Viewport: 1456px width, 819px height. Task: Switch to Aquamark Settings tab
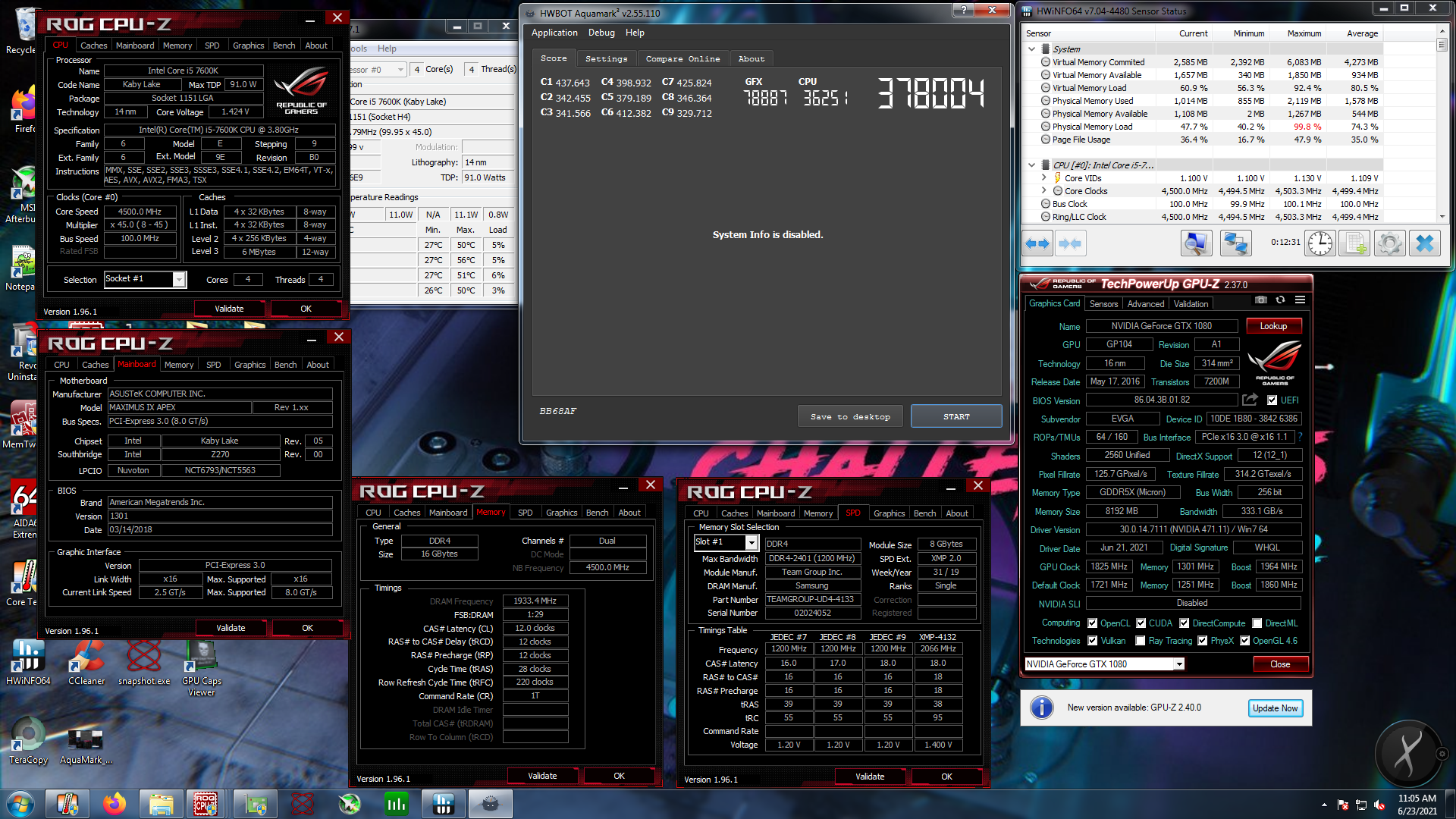[x=606, y=59]
